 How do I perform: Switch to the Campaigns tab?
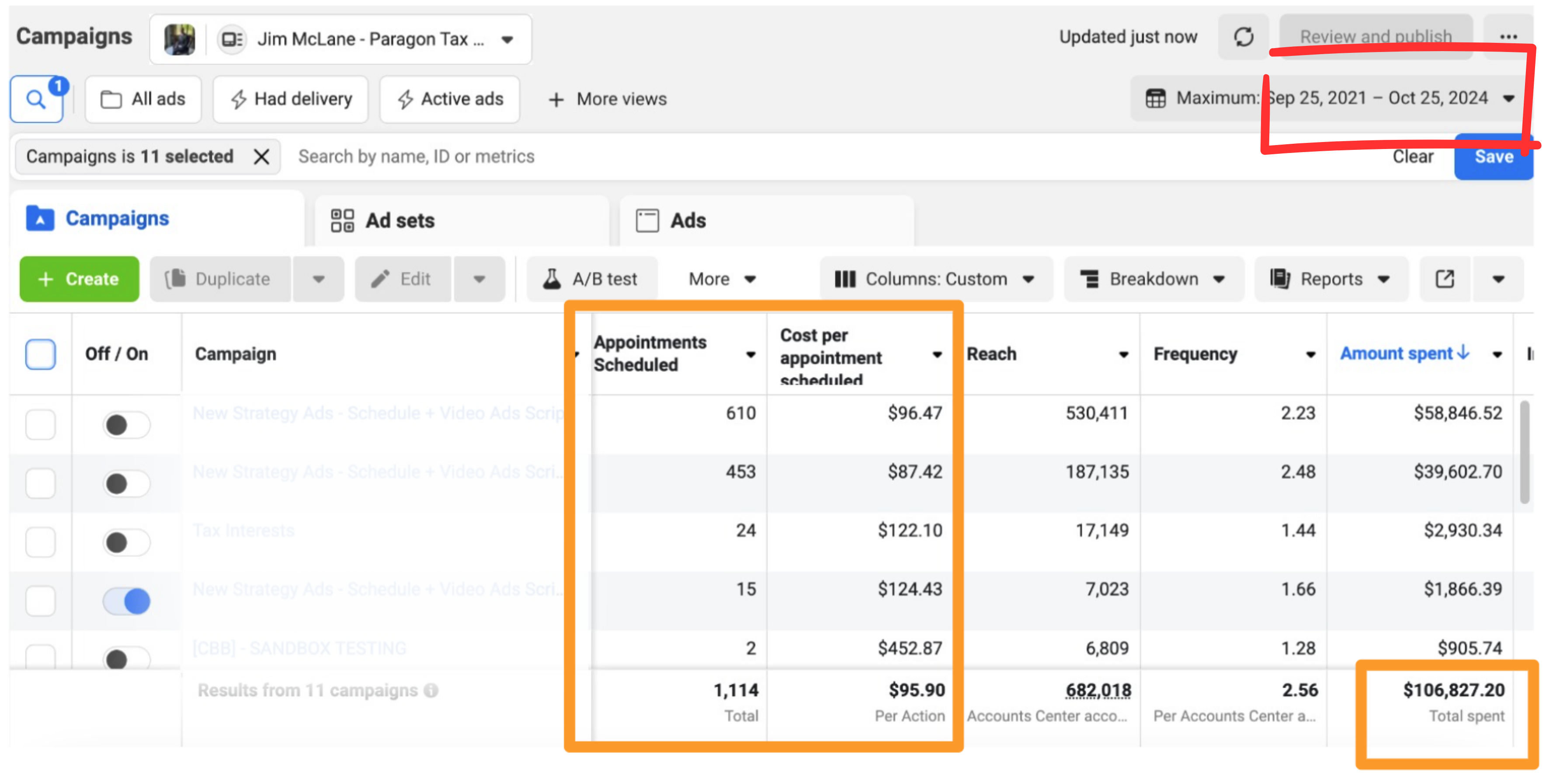(157, 219)
